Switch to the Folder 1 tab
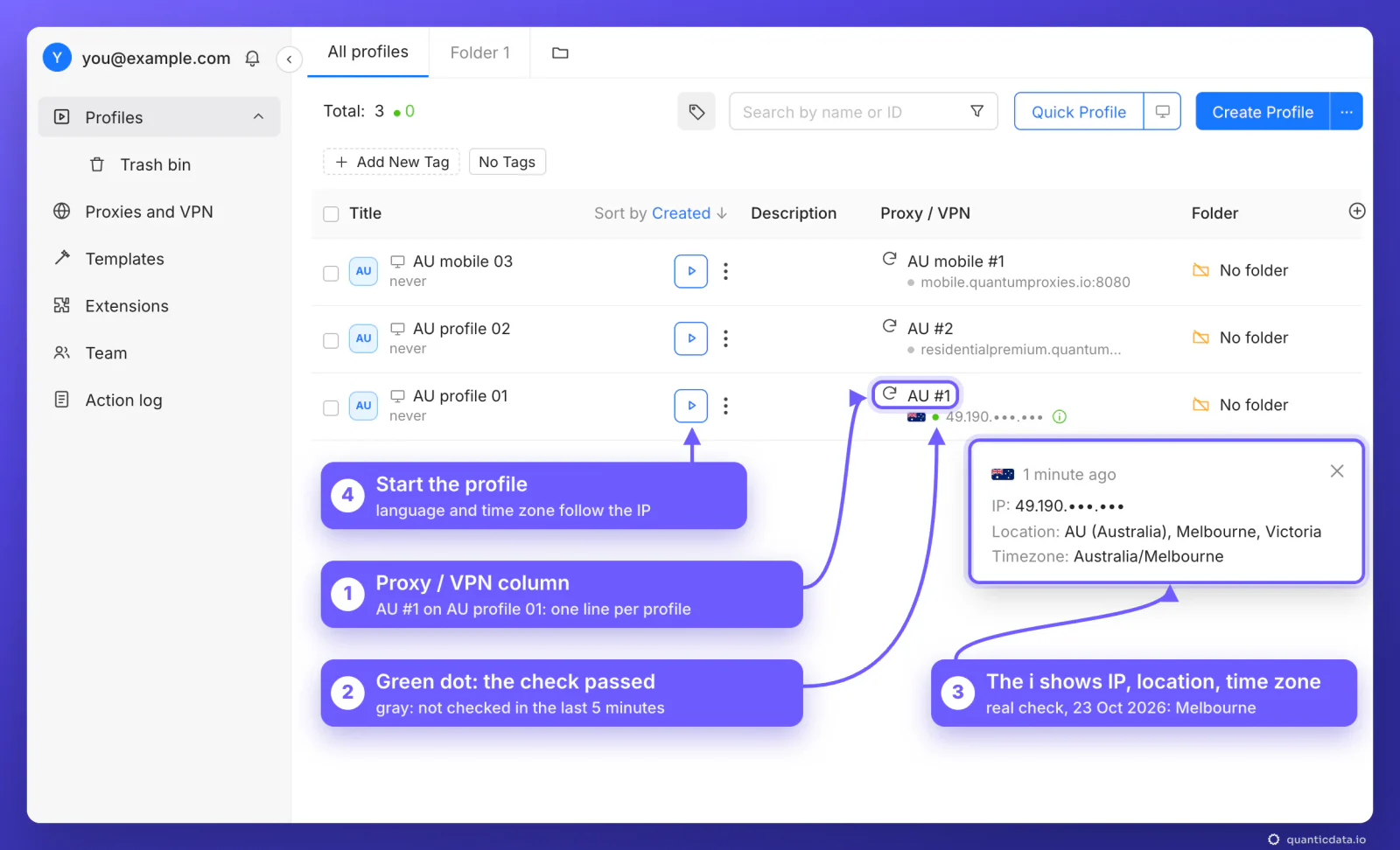 [480, 52]
